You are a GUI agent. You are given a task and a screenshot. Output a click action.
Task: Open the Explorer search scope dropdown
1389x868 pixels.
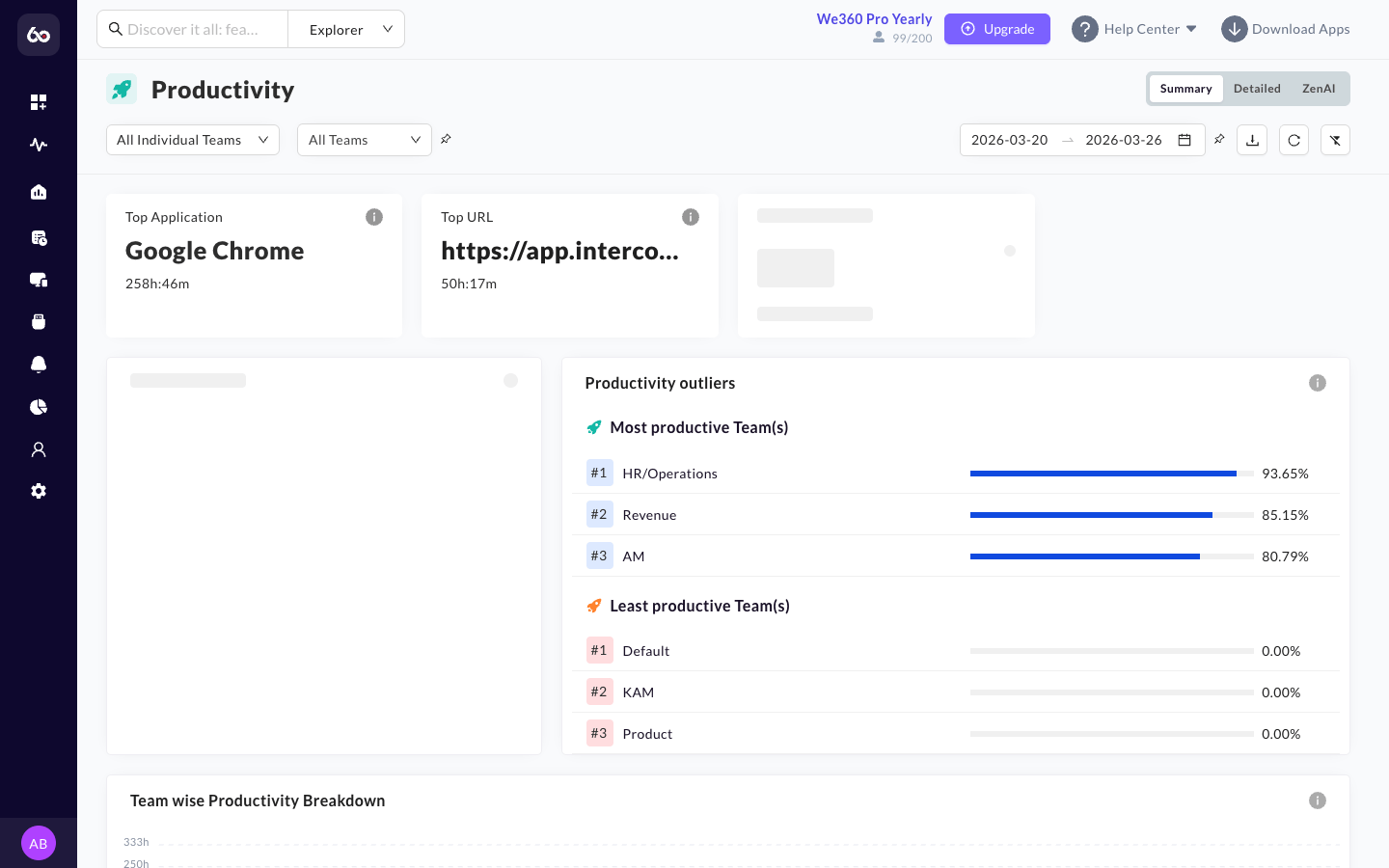pos(346,29)
